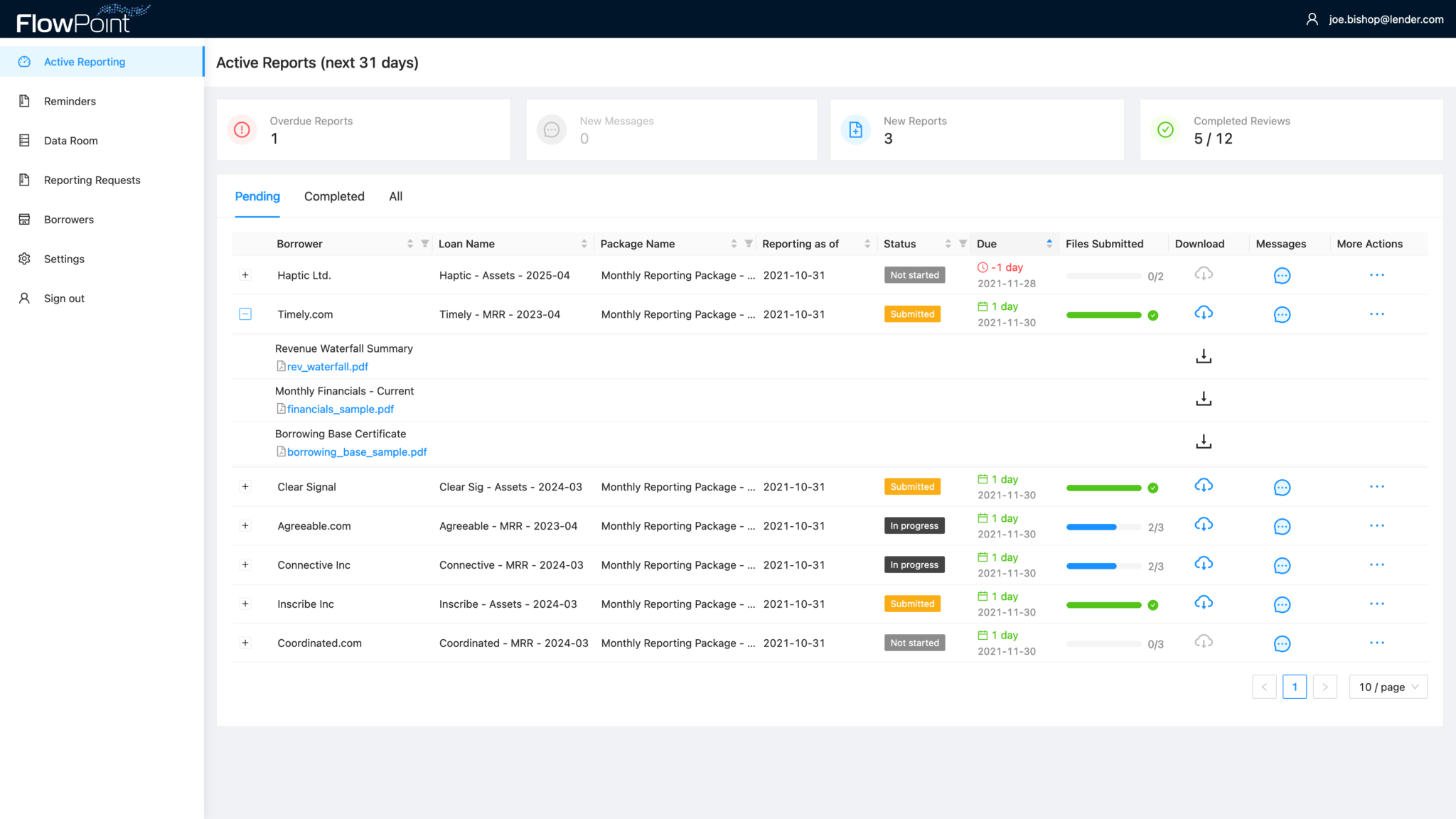Download the Borrowing Base Certificate file
The height and width of the screenshot is (819, 1456).
1203,441
